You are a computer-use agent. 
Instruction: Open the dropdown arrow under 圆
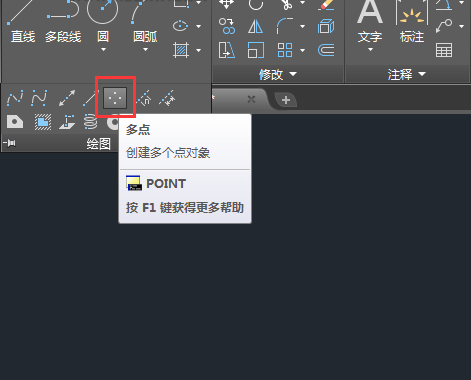[x=103, y=49]
